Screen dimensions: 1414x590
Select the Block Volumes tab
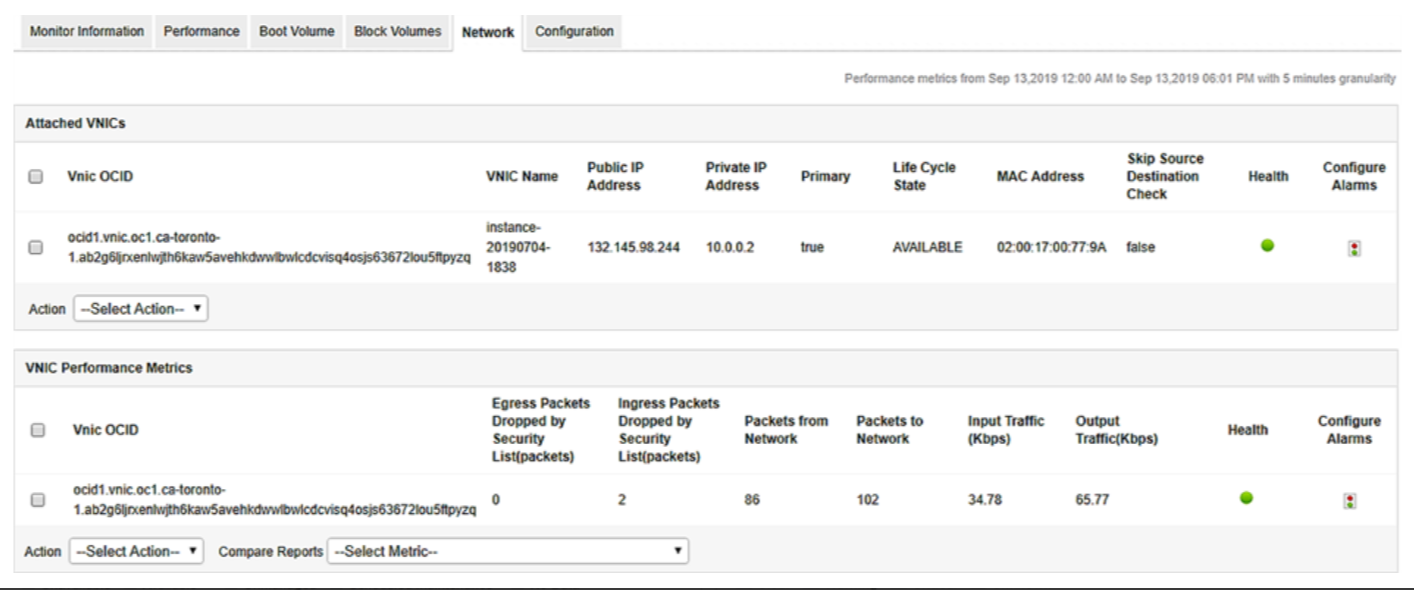(397, 31)
